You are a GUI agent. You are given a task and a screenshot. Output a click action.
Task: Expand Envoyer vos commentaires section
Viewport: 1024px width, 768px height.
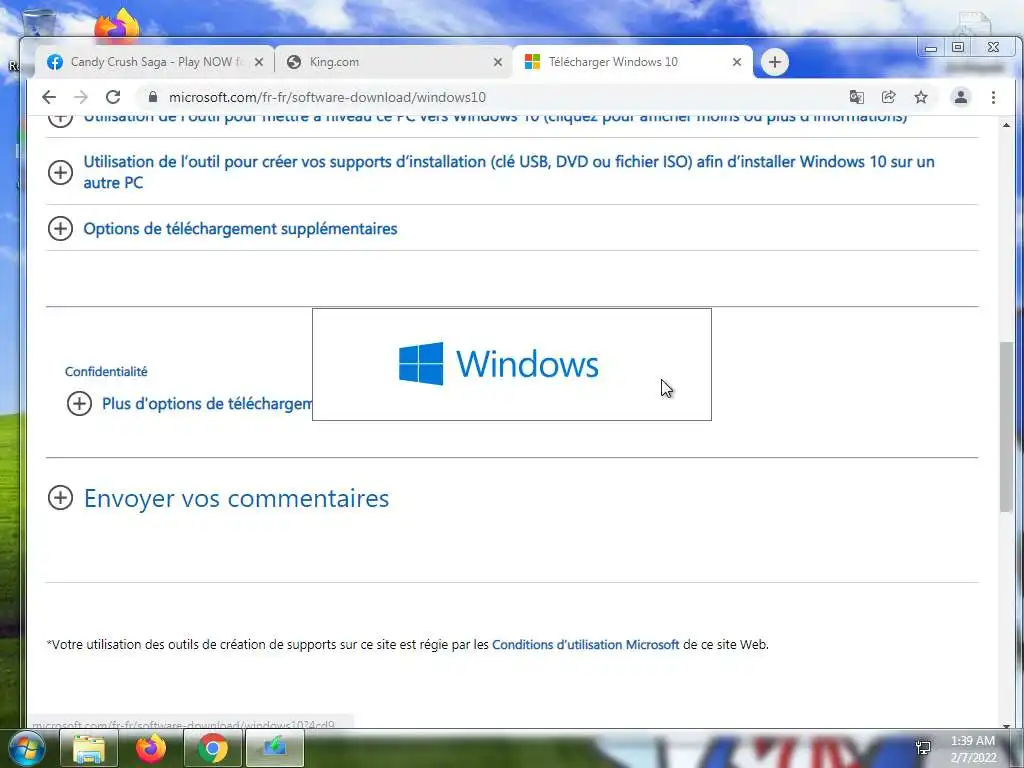click(236, 498)
